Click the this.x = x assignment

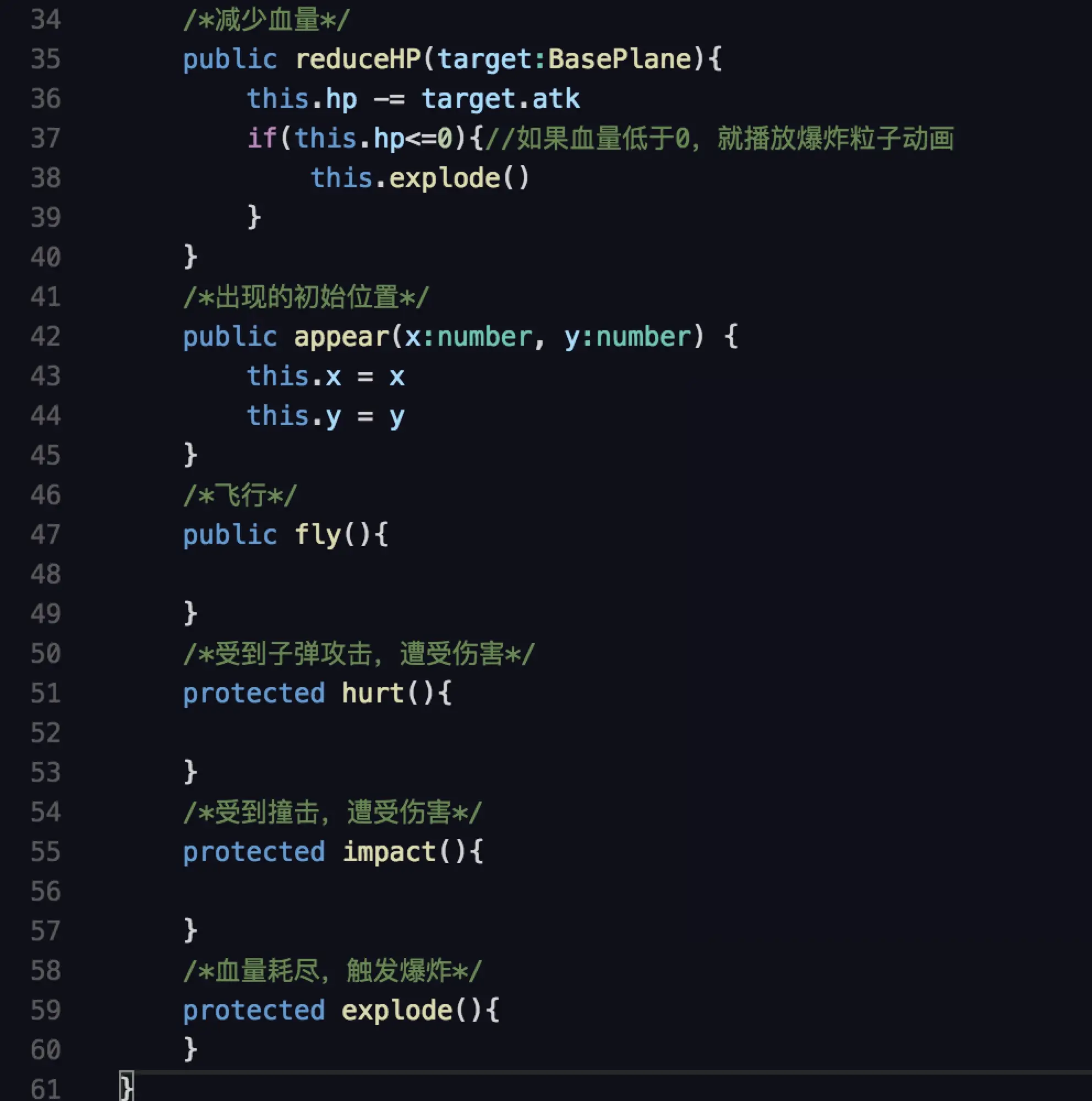325,377
